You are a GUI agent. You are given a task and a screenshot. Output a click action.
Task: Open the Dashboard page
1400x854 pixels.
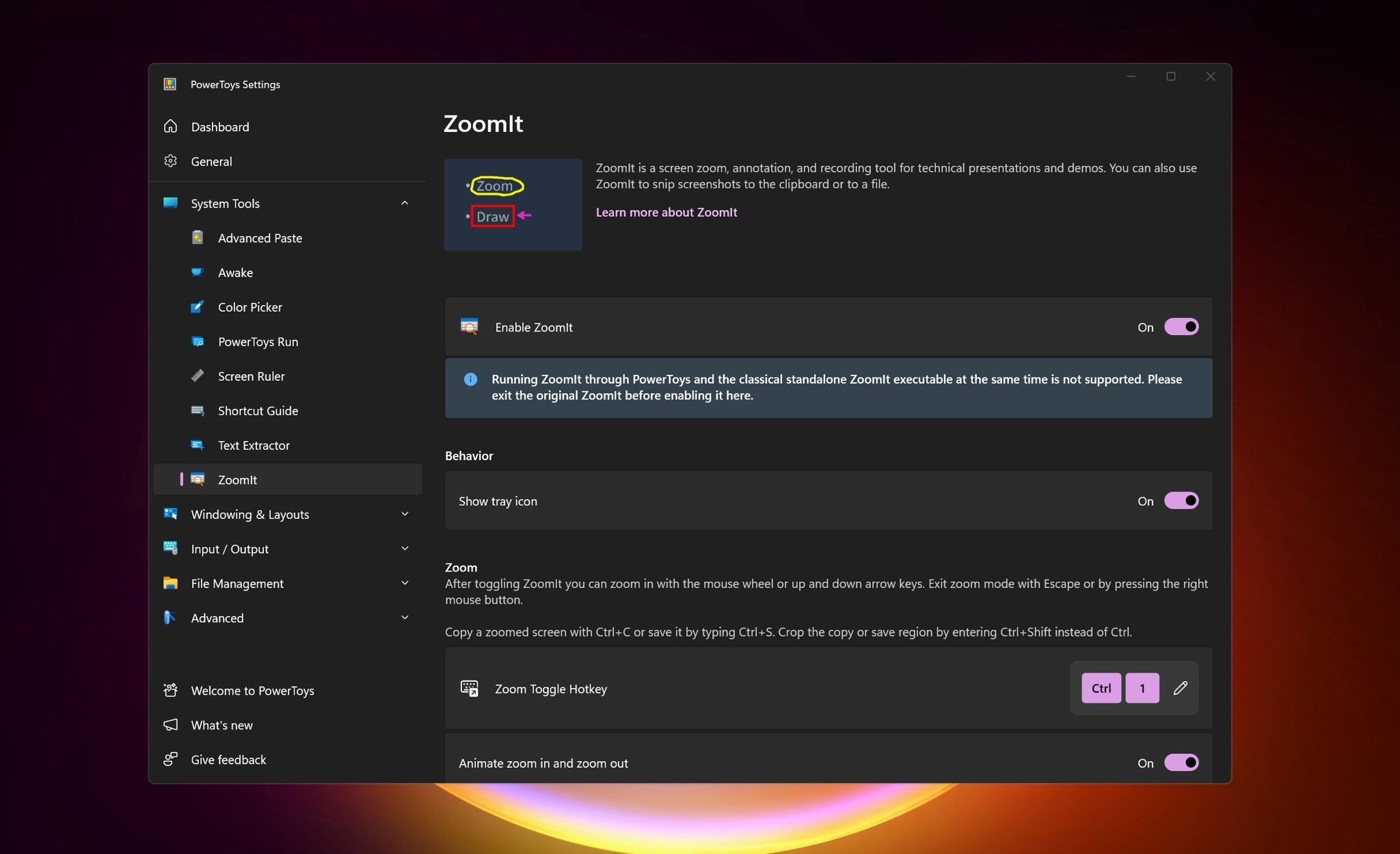point(288,126)
